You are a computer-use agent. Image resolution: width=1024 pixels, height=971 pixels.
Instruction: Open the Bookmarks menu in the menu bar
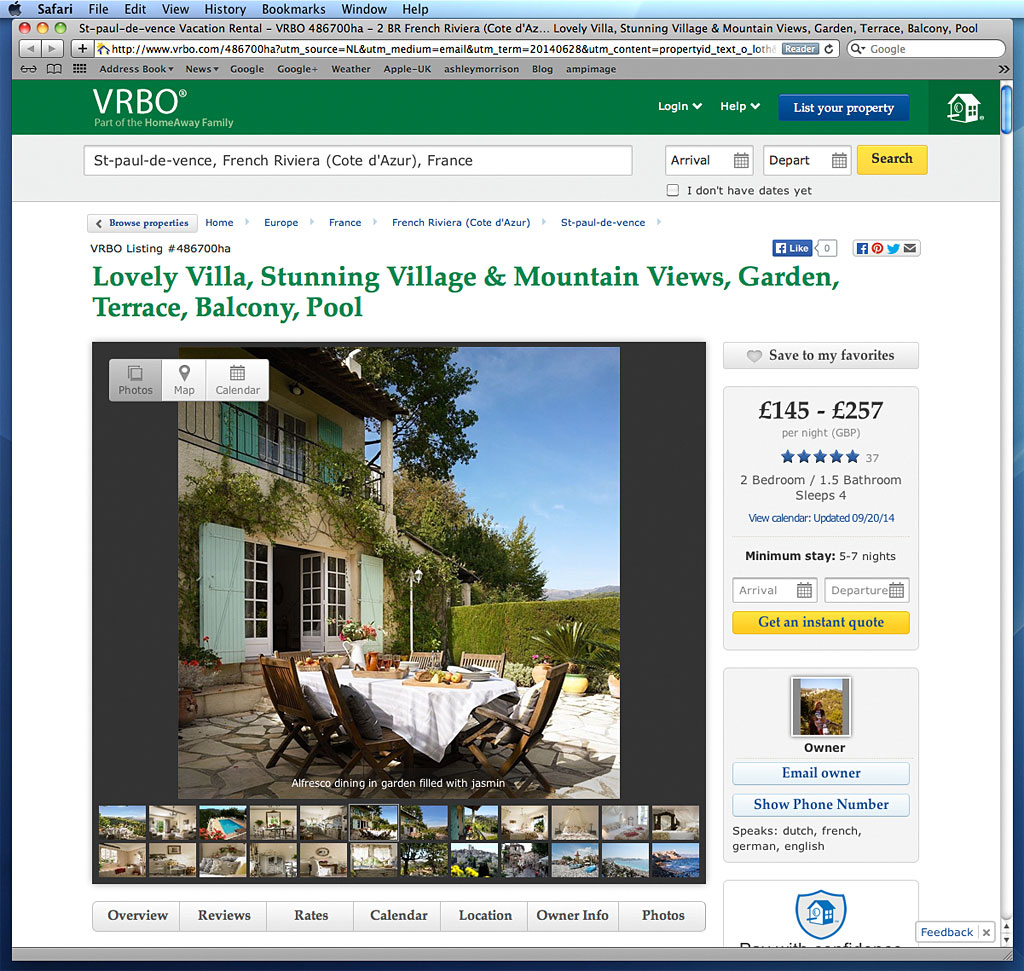tap(293, 9)
